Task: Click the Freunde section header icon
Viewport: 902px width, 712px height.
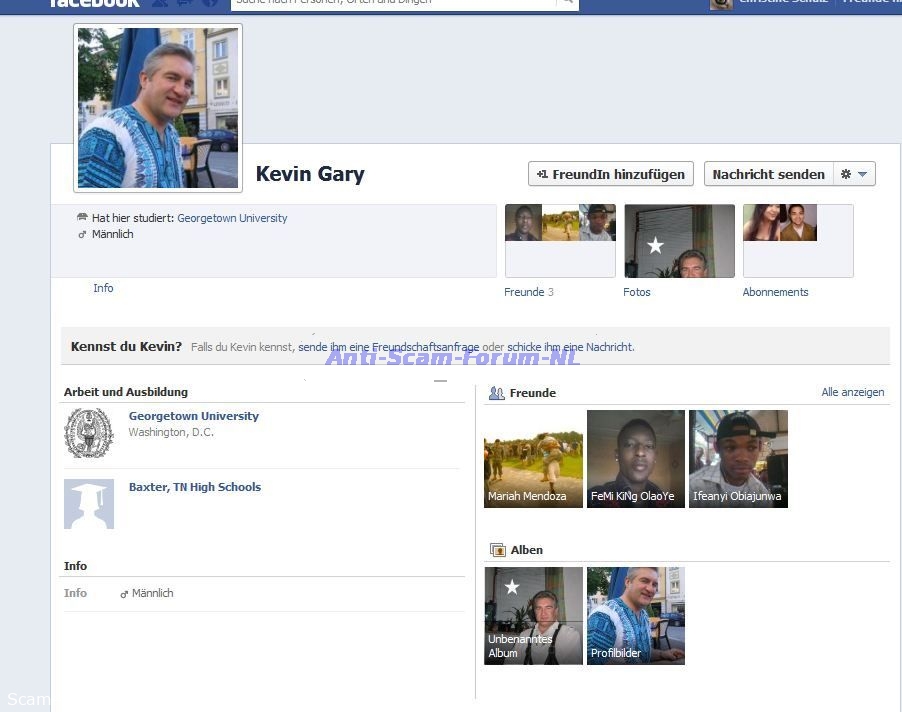Action: coord(496,393)
